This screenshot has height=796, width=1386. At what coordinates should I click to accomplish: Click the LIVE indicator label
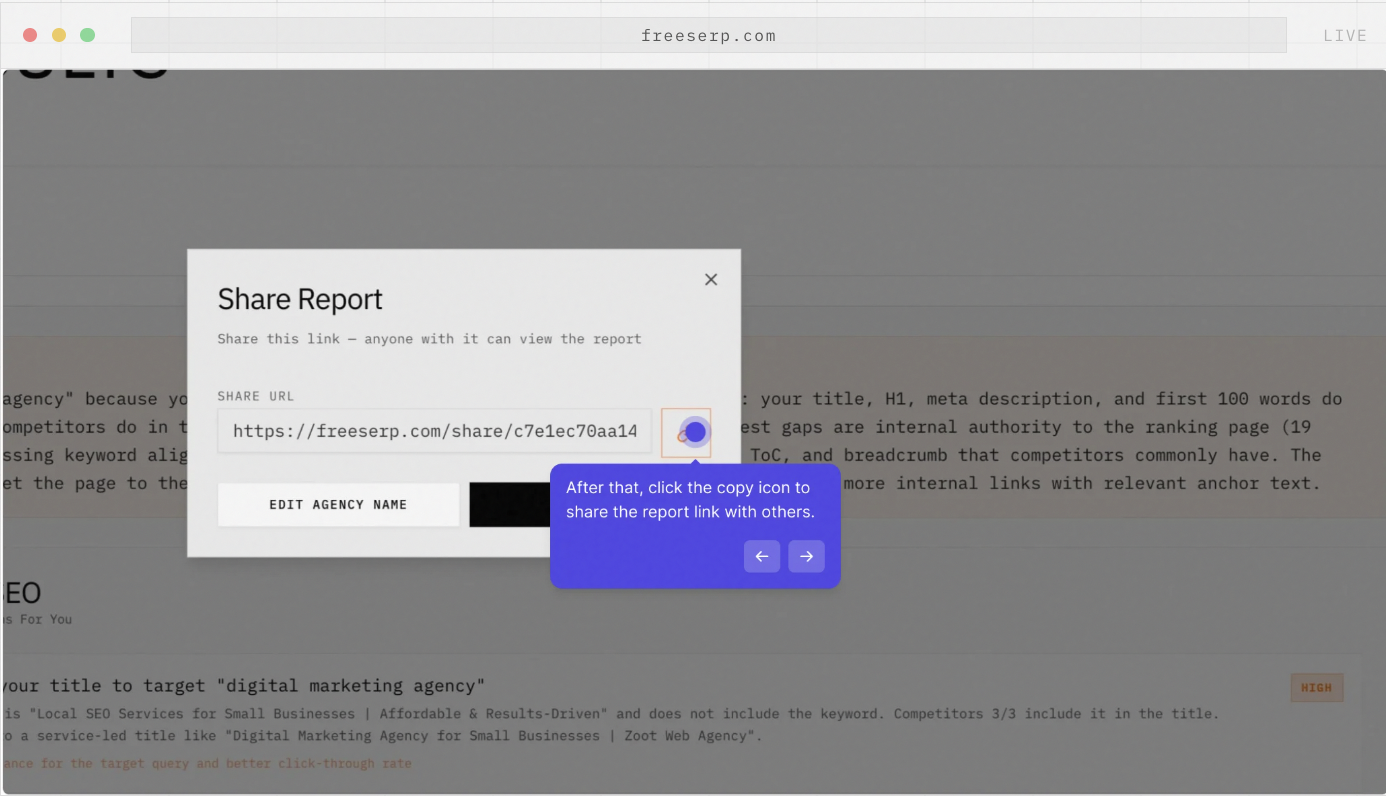pyautogui.click(x=1345, y=35)
